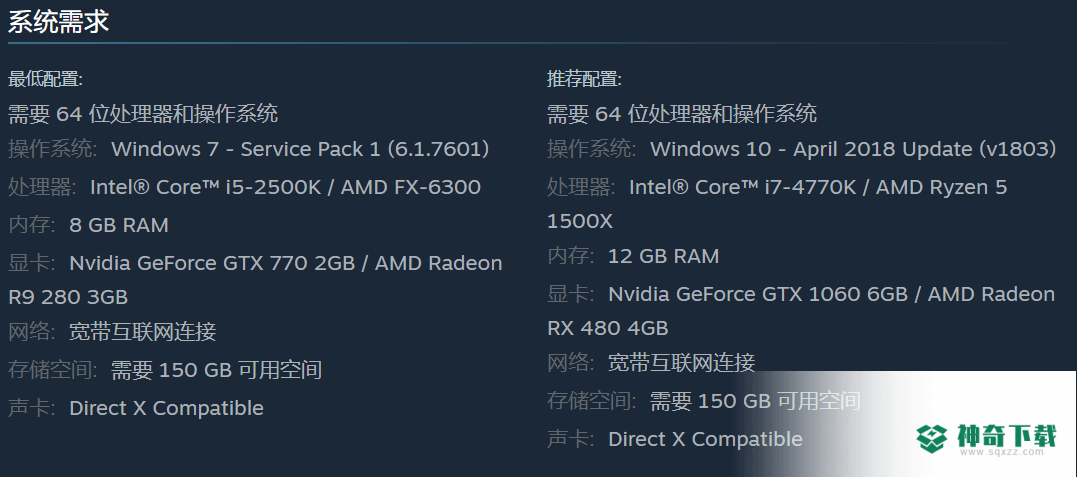Select the 12 GB RAM recommended memory text
Viewport: 1077px width, 477px height.
point(664,256)
